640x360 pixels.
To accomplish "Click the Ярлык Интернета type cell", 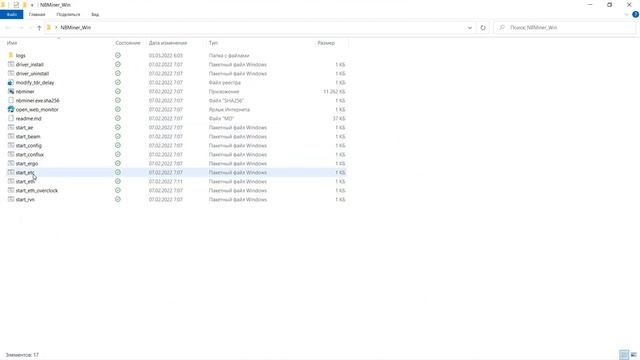I will [x=229, y=109].
